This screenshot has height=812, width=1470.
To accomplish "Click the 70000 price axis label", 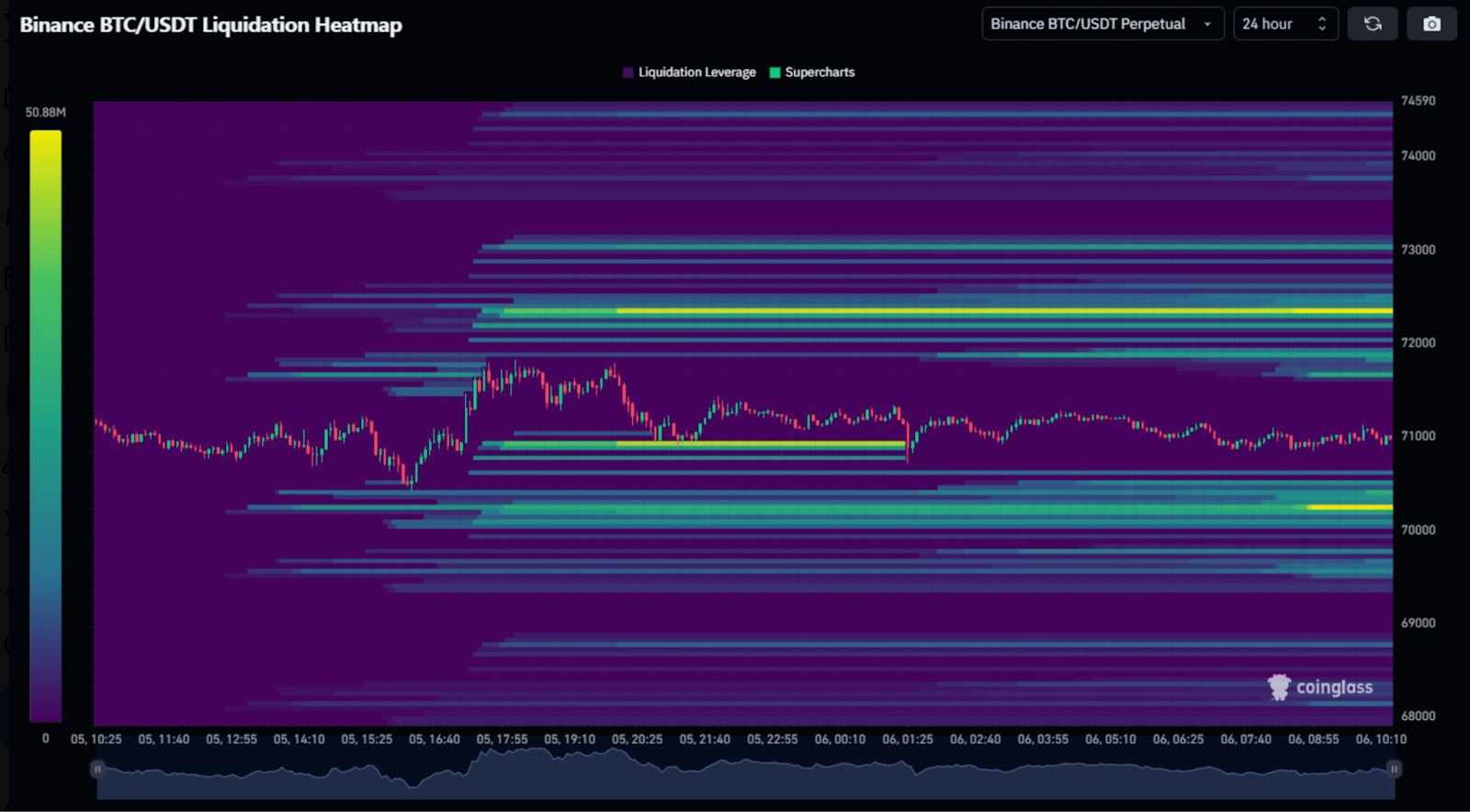I will click(x=1418, y=530).
